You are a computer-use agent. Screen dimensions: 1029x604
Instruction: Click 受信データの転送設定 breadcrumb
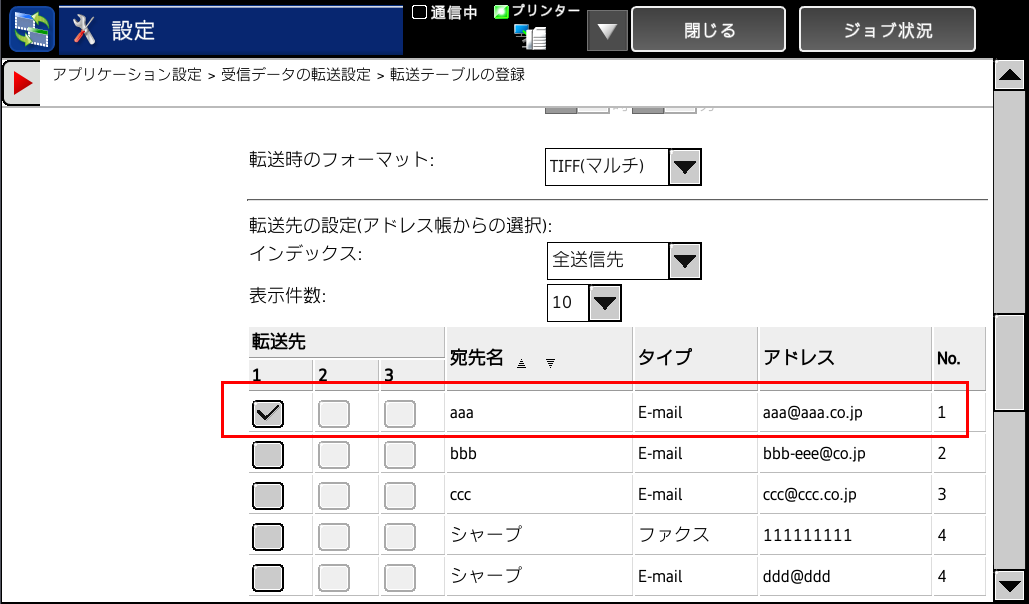tap(296, 75)
